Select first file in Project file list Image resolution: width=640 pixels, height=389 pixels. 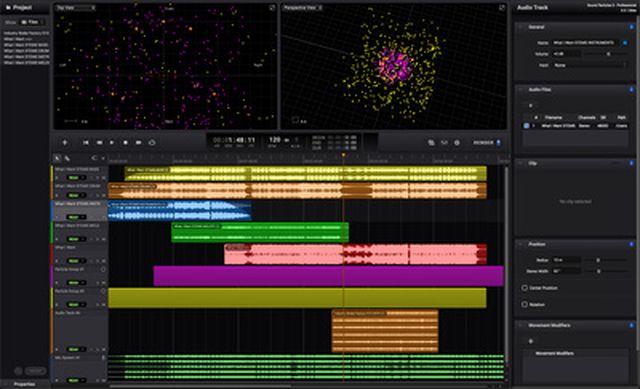(x=27, y=33)
